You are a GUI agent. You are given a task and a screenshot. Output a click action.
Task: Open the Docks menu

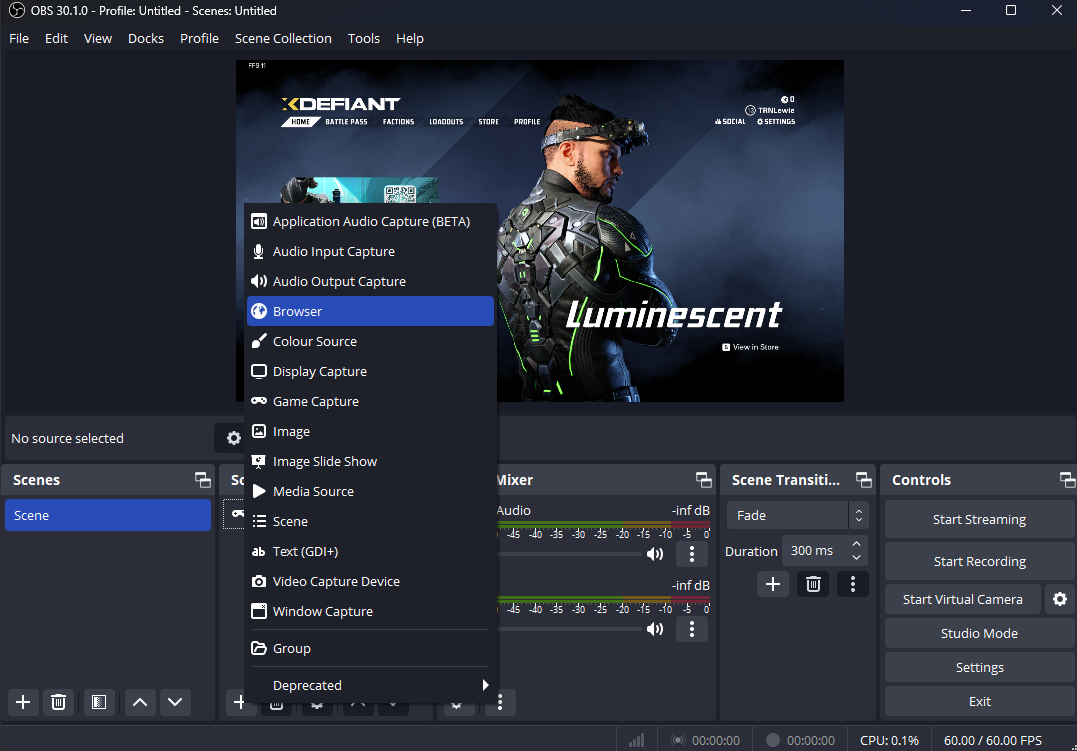pyautogui.click(x=146, y=38)
